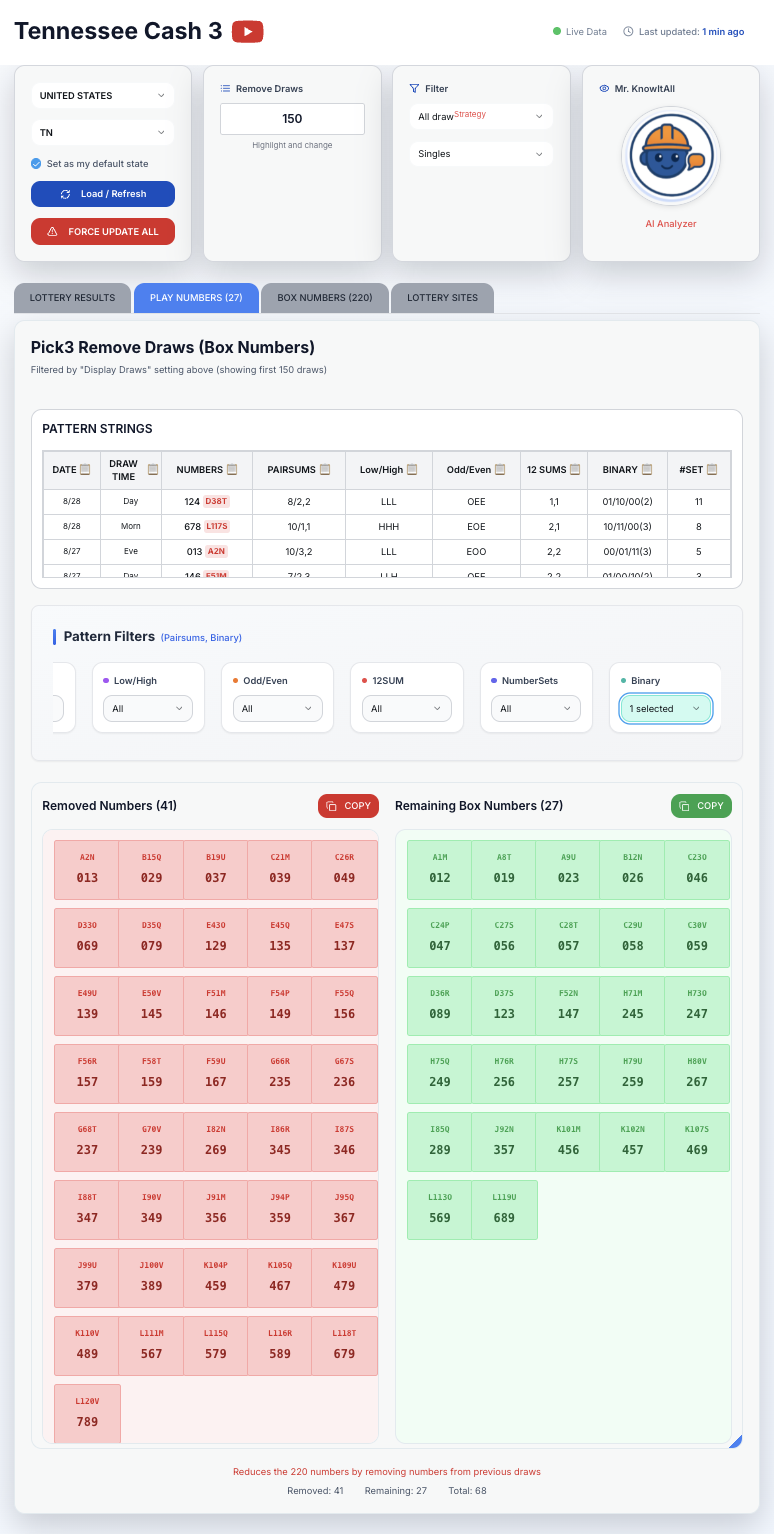
Task: Switch to the PLAY NUMBERS (27) tab
Action: tap(196, 298)
